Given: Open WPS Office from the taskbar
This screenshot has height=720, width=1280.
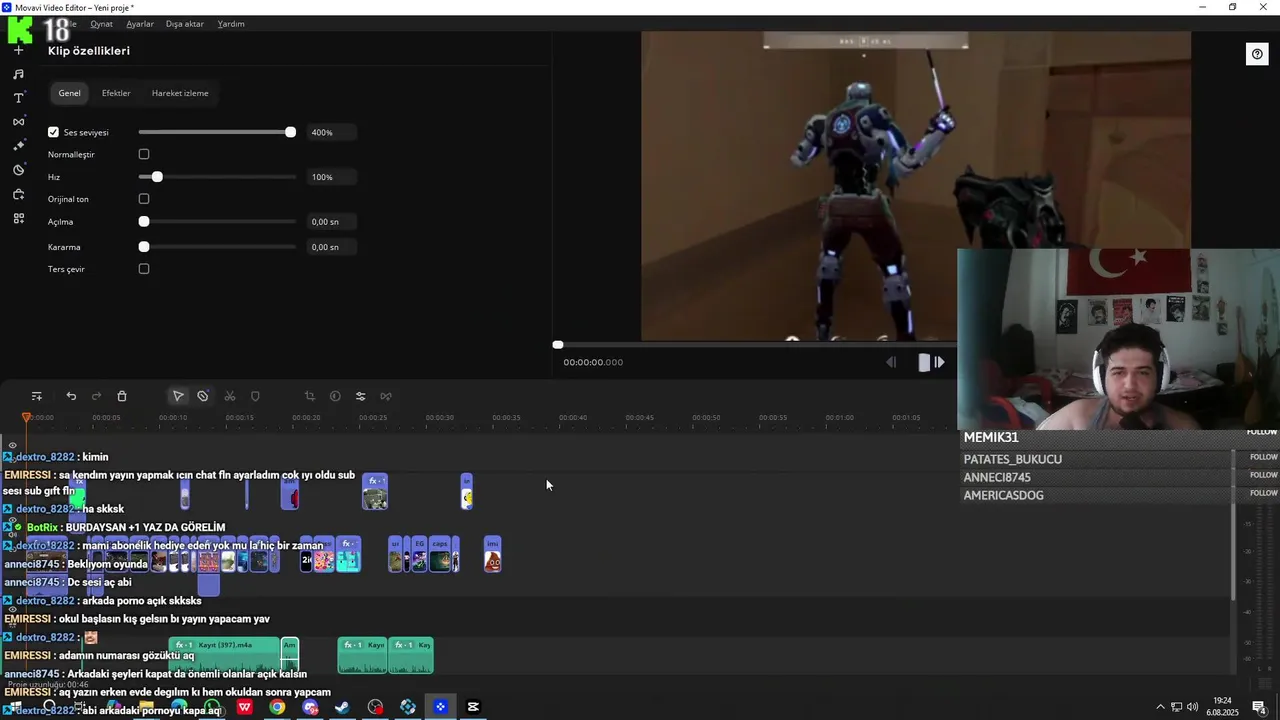Looking at the screenshot, I should (244, 707).
